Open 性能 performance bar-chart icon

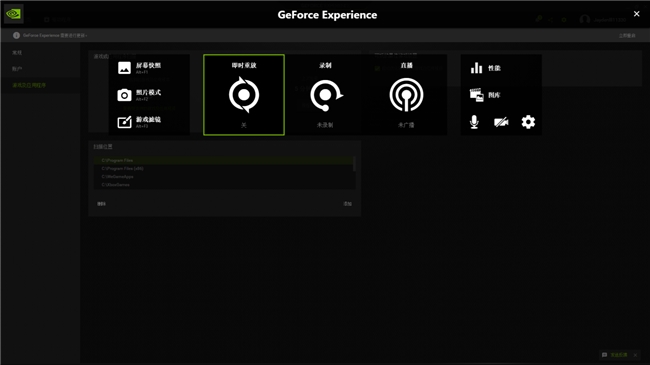click(x=476, y=68)
